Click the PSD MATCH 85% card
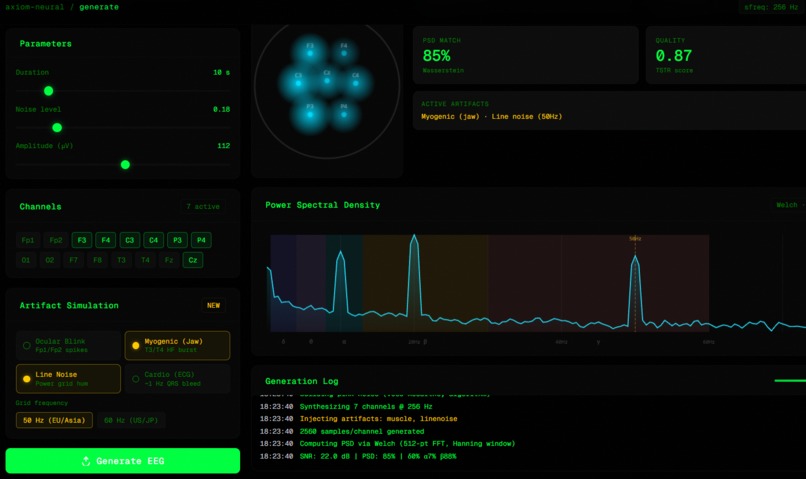The height and width of the screenshot is (479, 806). click(525, 55)
